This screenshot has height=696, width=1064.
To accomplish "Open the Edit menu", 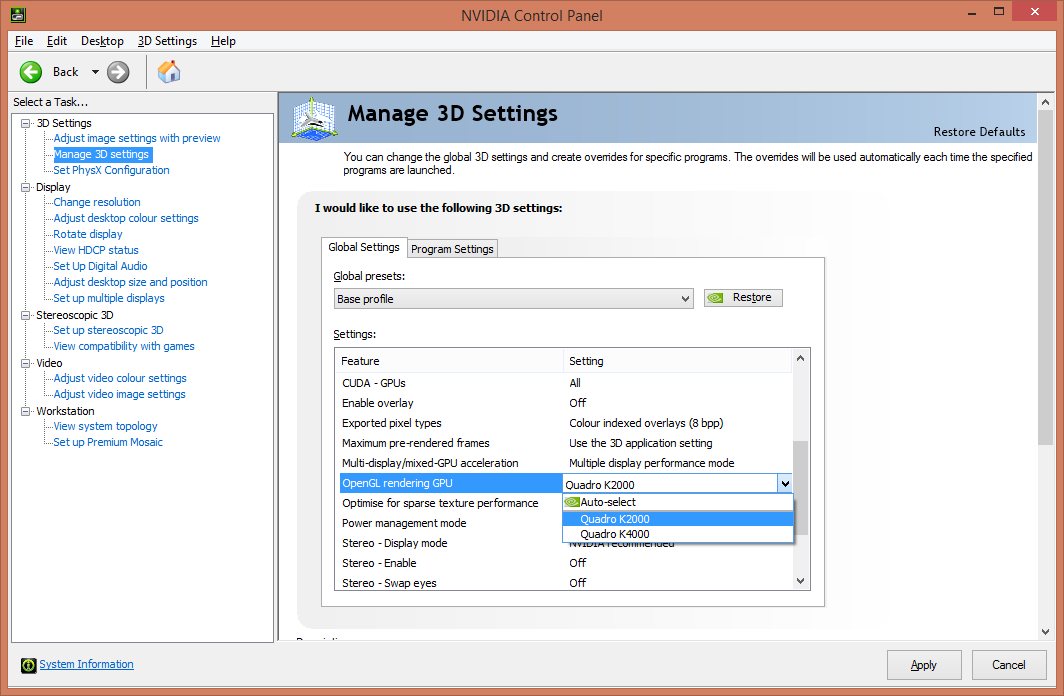I will (56, 41).
